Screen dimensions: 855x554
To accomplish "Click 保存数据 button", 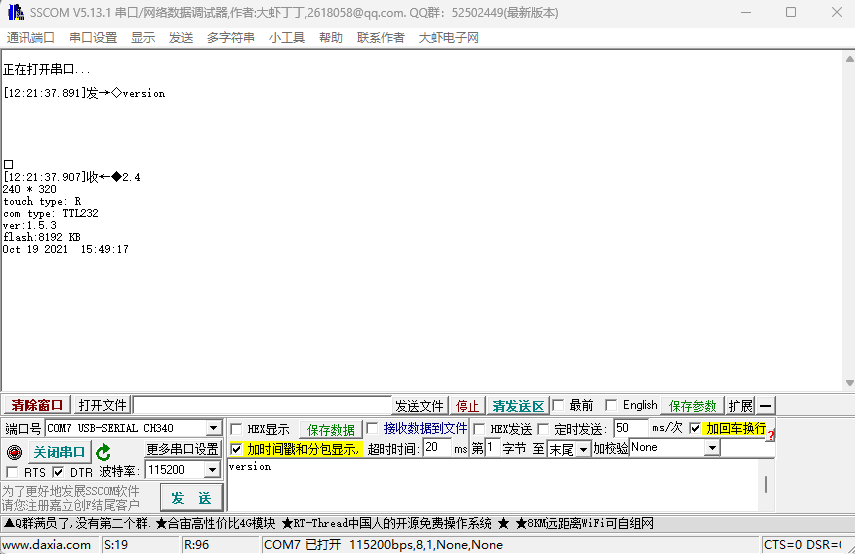I will 331,430.
